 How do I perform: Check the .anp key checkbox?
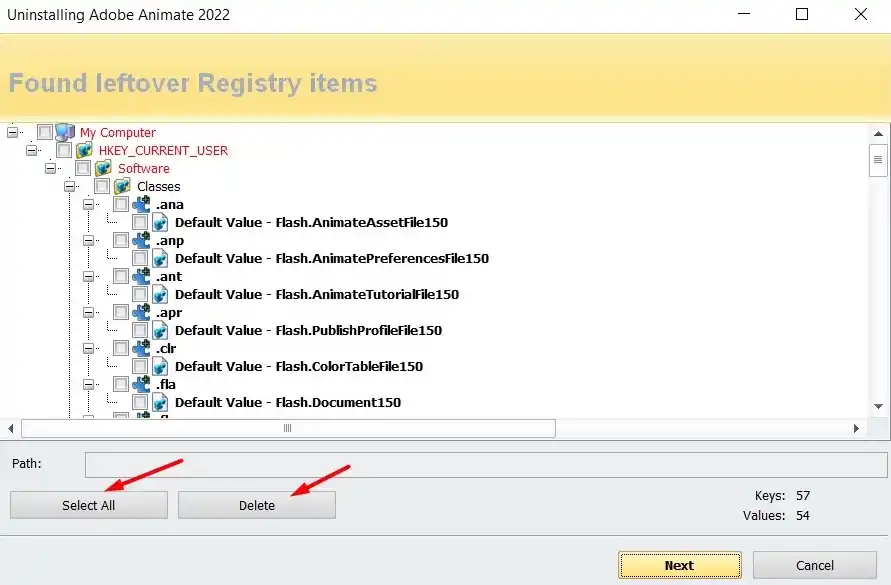point(120,240)
